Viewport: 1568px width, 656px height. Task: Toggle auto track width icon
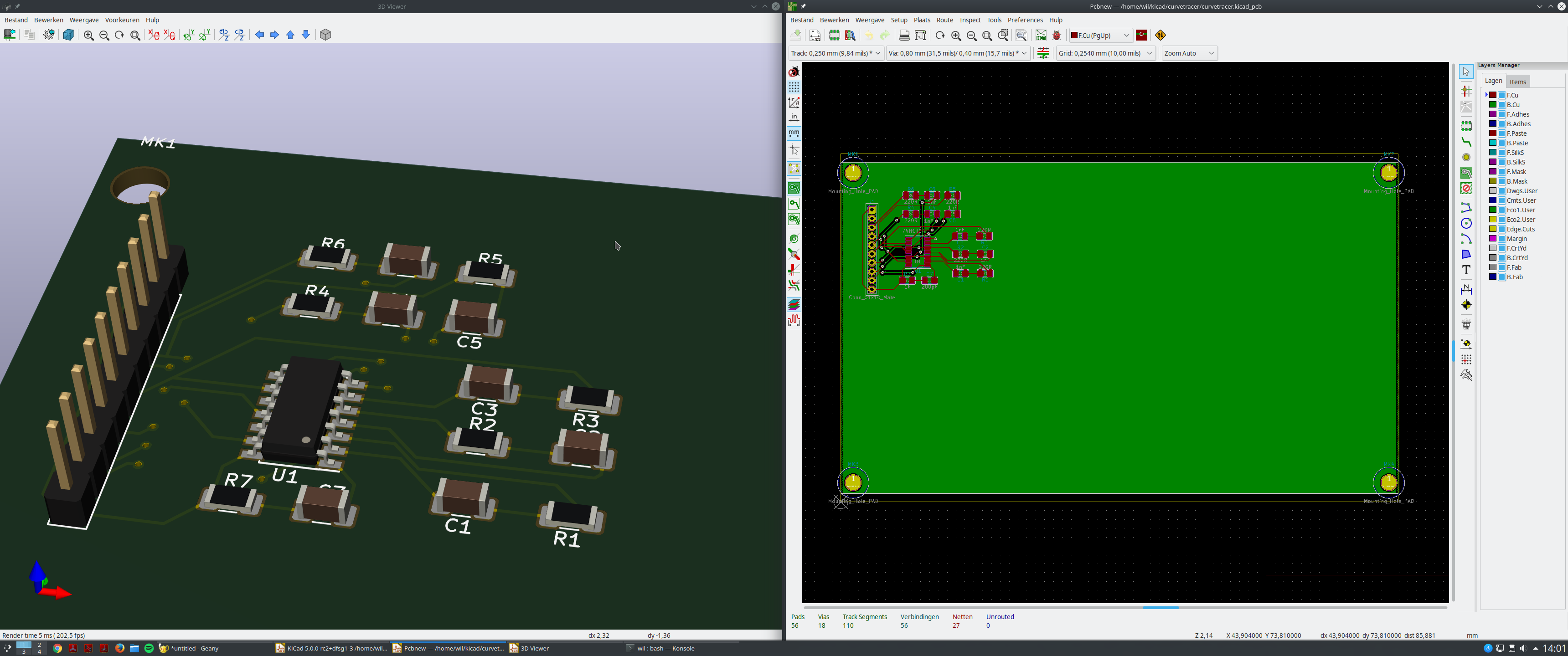coord(1043,53)
